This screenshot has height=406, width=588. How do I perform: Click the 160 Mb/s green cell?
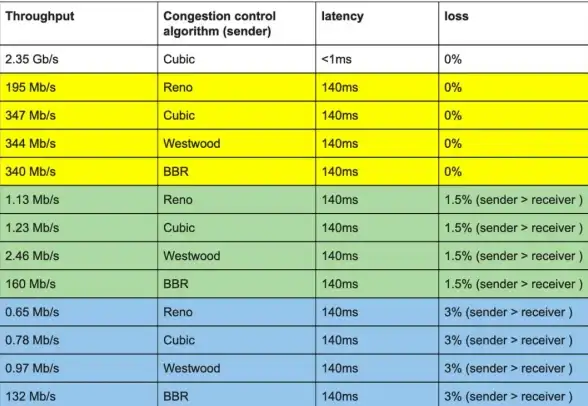[79, 284]
